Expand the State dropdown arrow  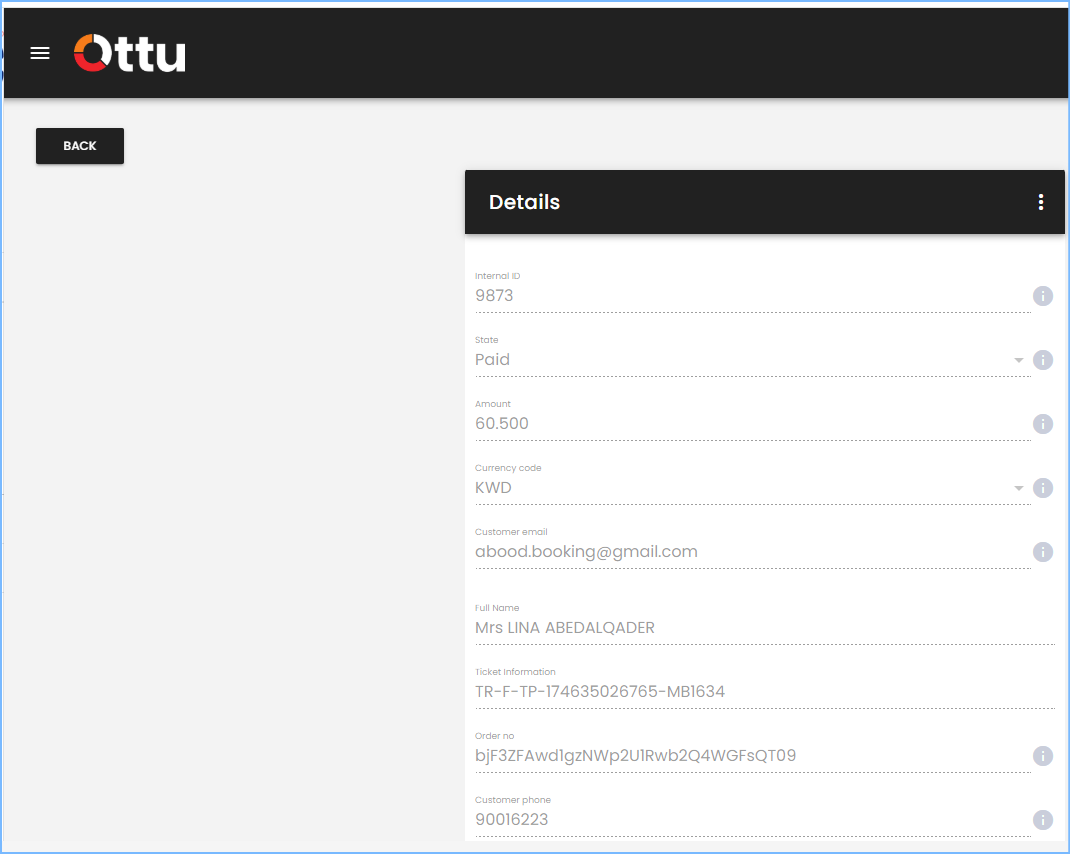pyautogui.click(x=1018, y=360)
